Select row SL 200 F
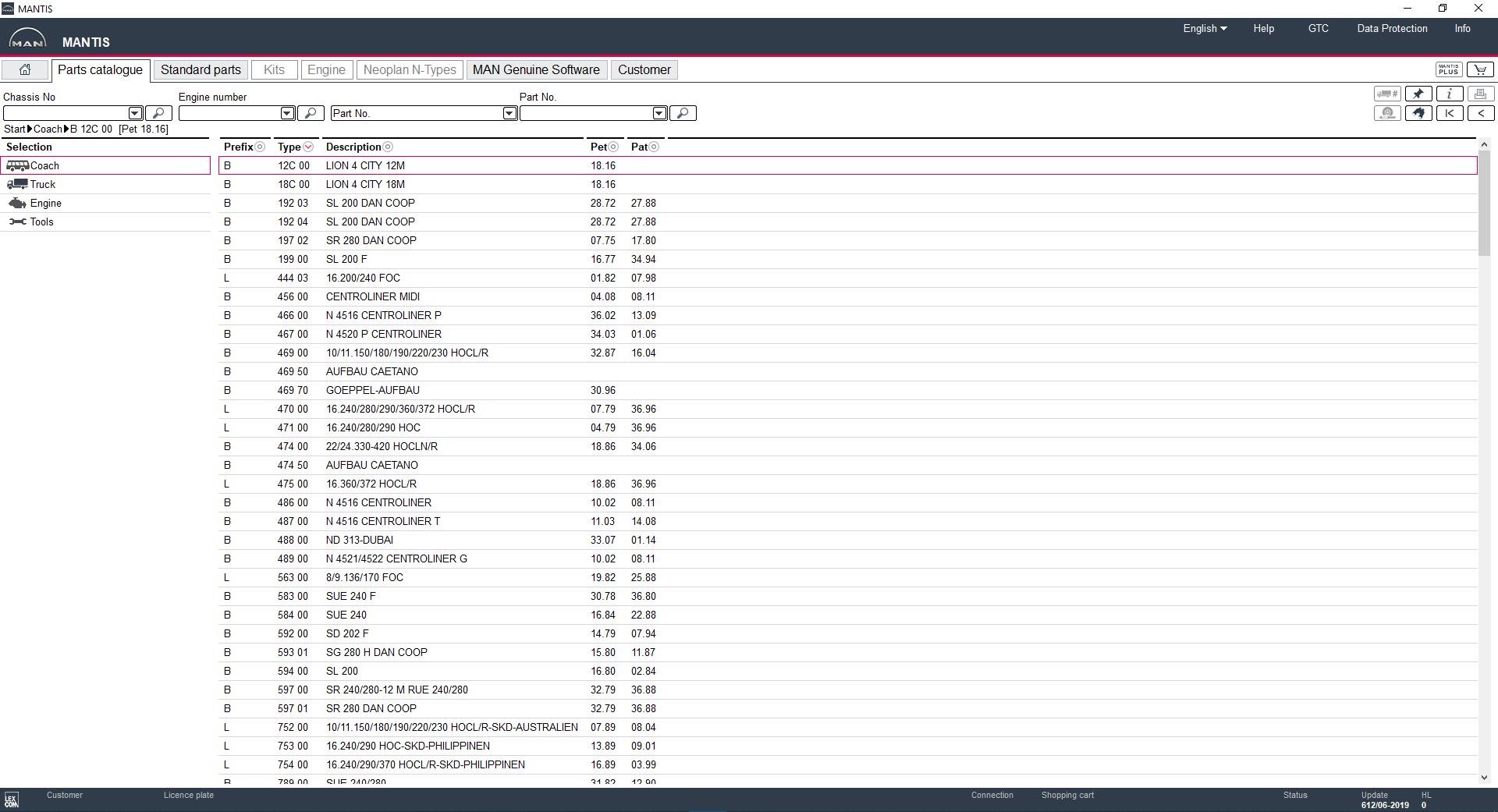Image resolution: width=1498 pixels, height=812 pixels. (x=848, y=259)
